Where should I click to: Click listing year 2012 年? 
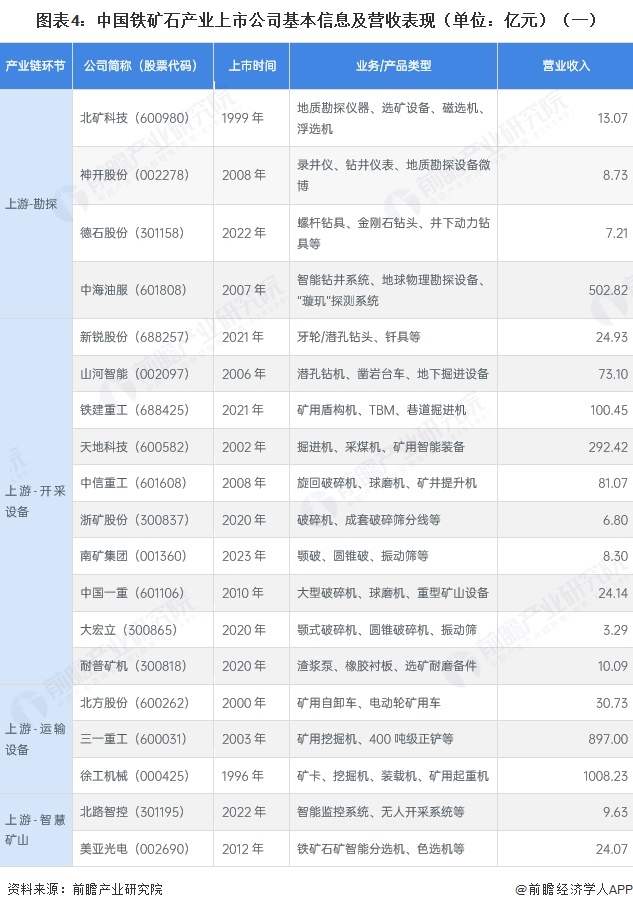point(243,848)
